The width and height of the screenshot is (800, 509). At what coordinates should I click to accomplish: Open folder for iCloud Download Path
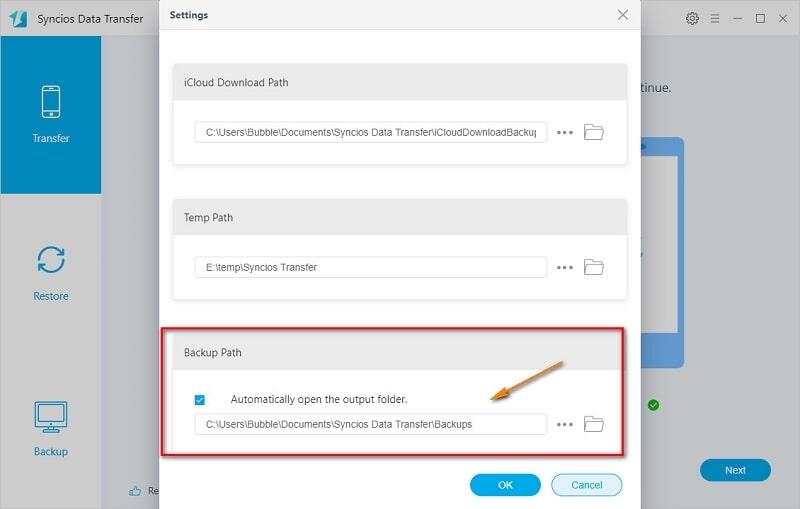click(594, 132)
